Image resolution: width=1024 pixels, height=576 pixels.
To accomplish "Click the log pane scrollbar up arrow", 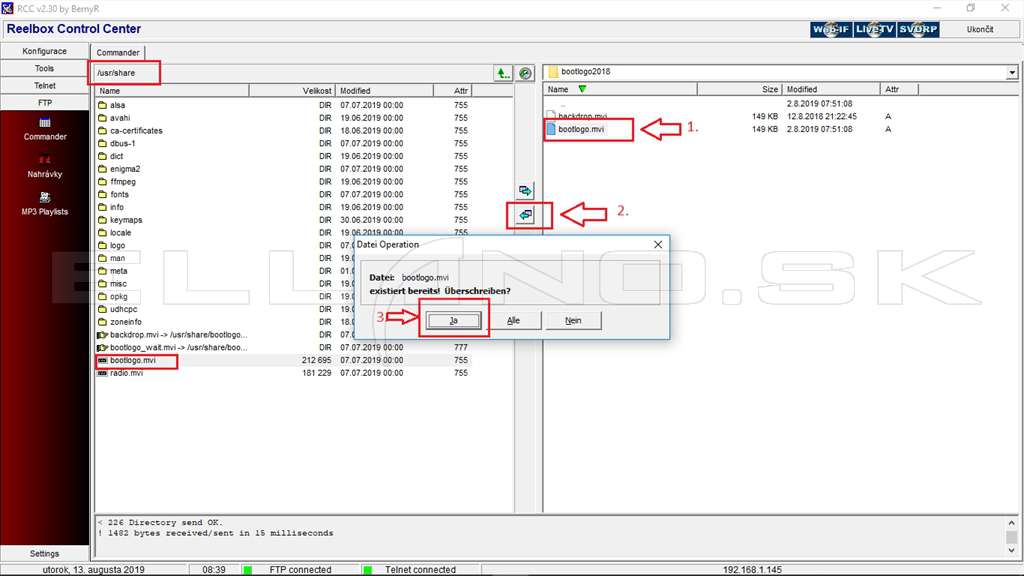I will pyautogui.click(x=1012, y=523).
